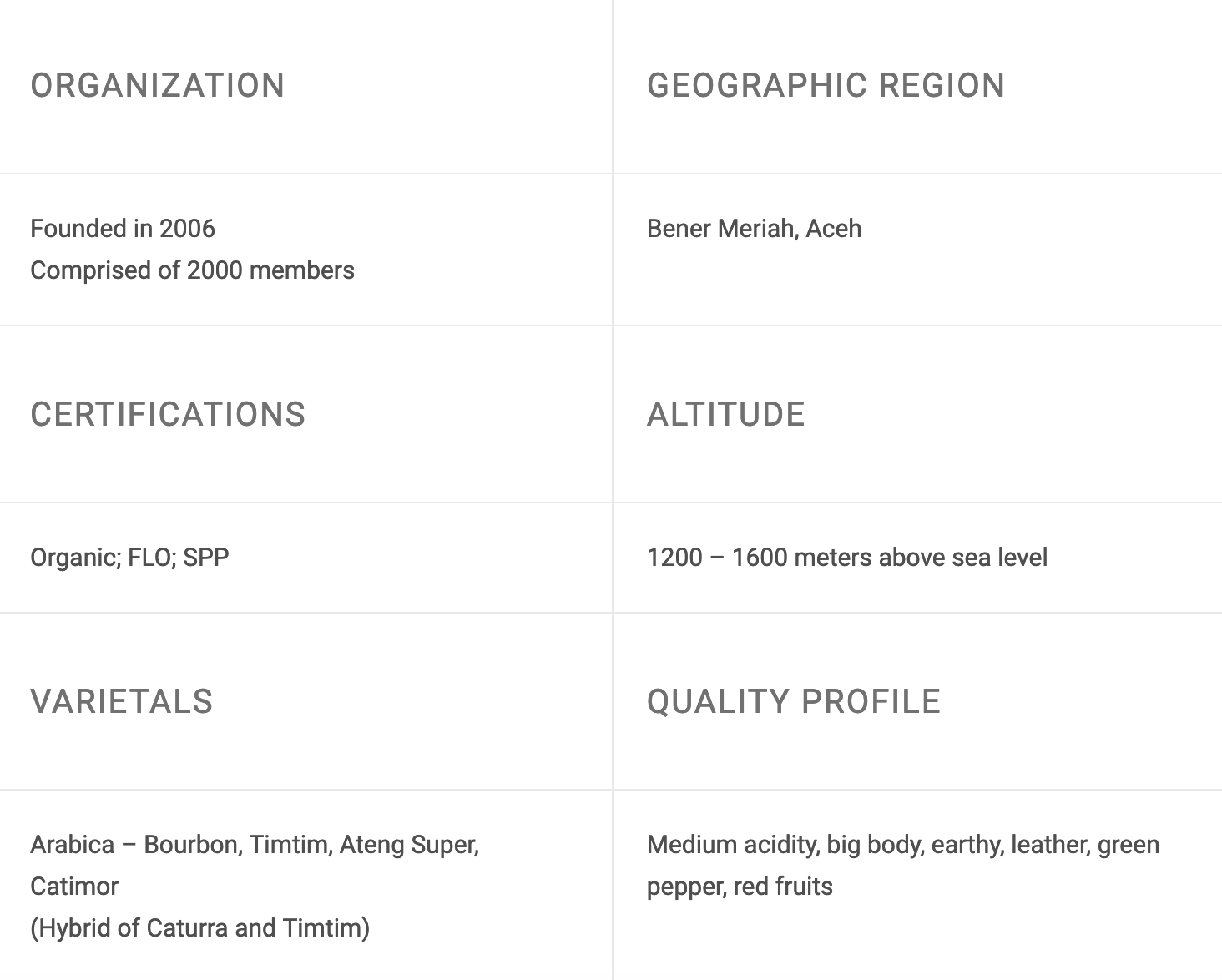The height and width of the screenshot is (980, 1222).
Task: Click the "Ateng Super" varietal text
Action: point(409,845)
